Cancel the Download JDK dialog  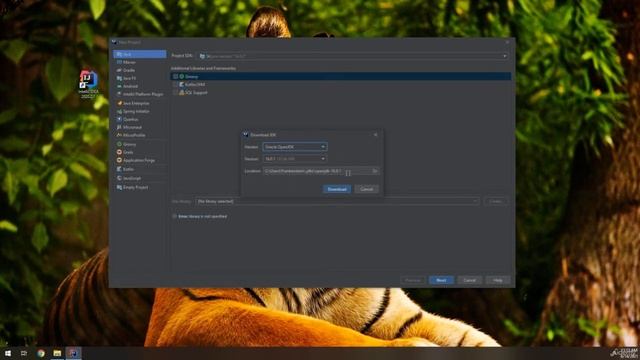click(x=367, y=189)
